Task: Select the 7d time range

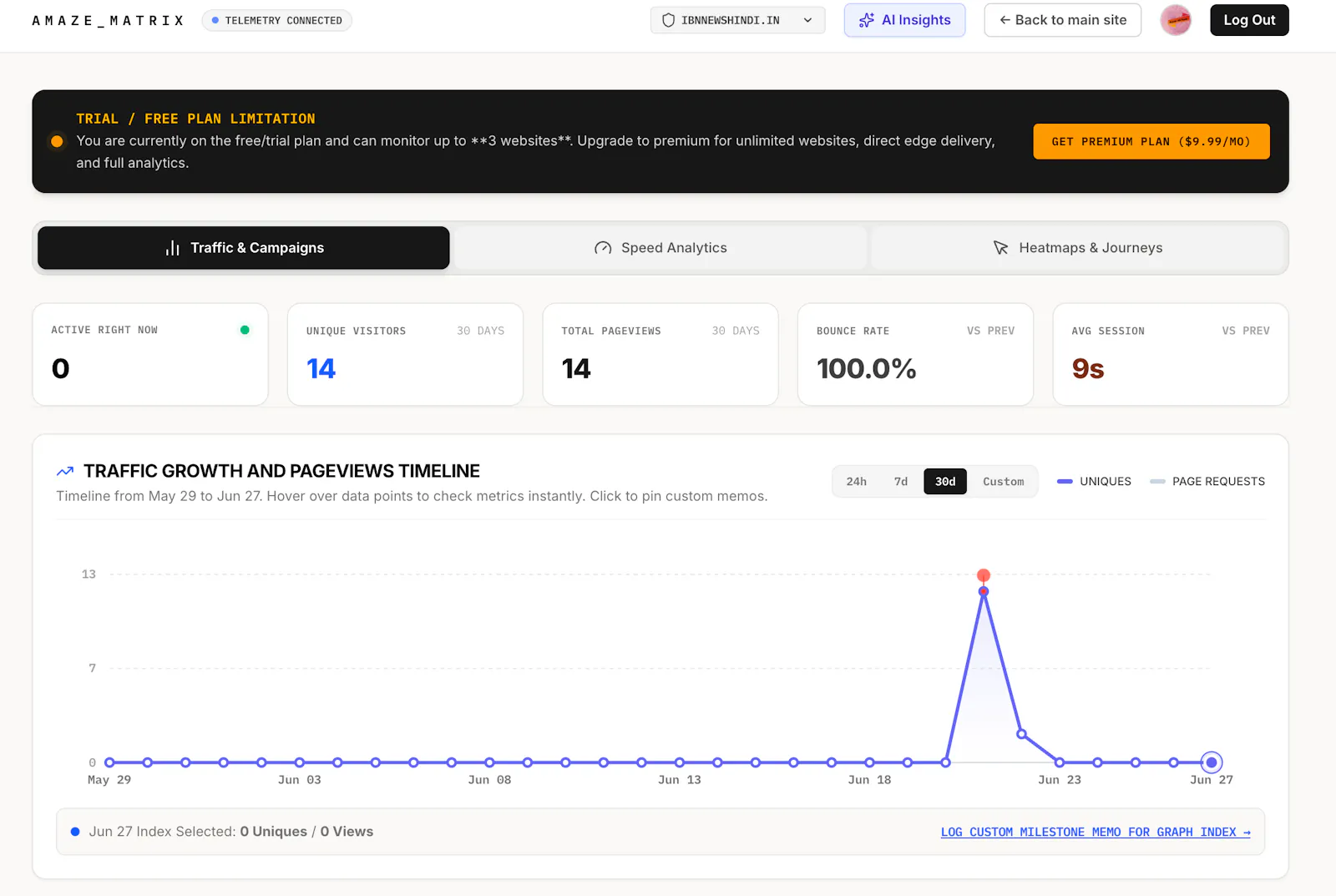Action: (x=900, y=481)
